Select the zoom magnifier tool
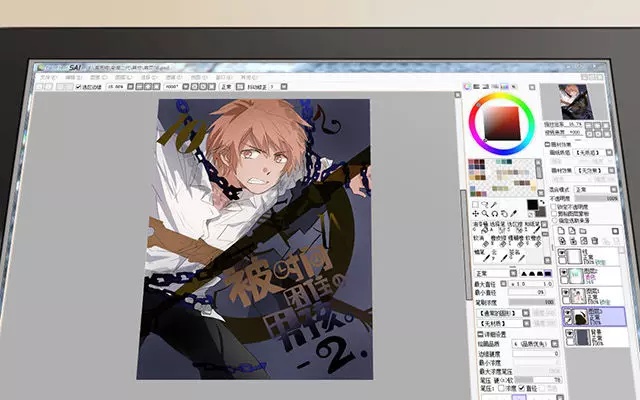This screenshot has width=640, height=400. click(483, 214)
